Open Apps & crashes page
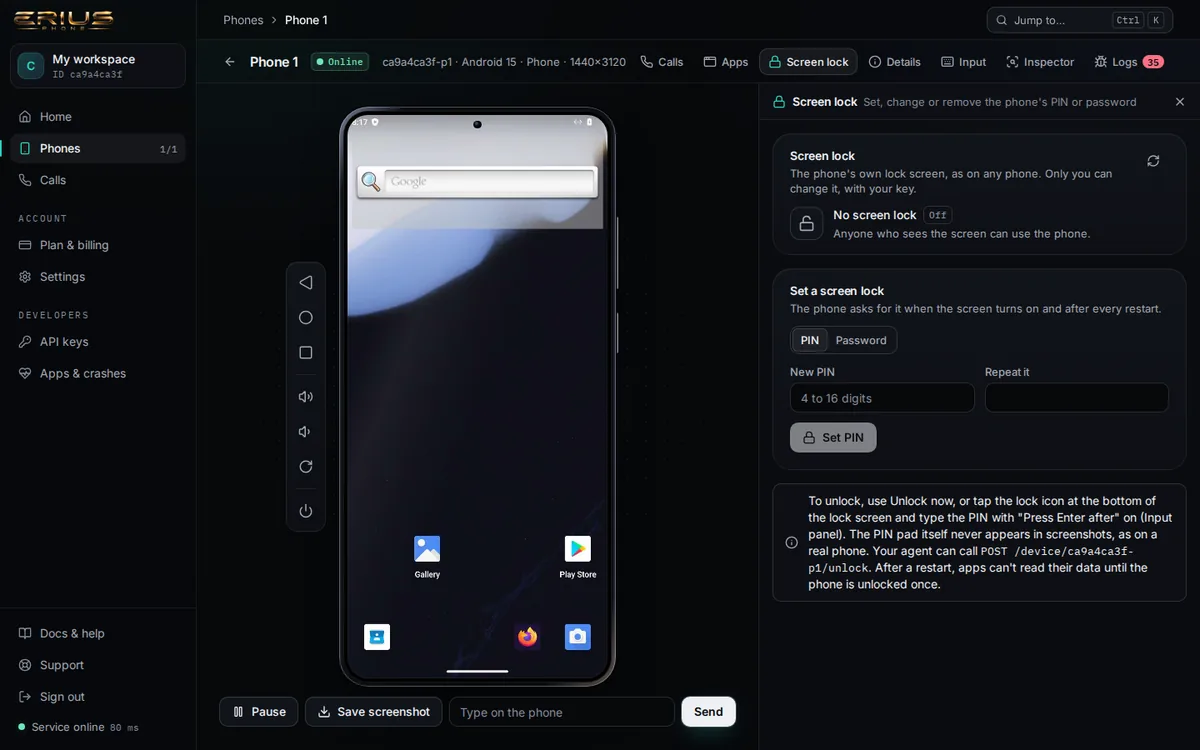 [98, 374]
